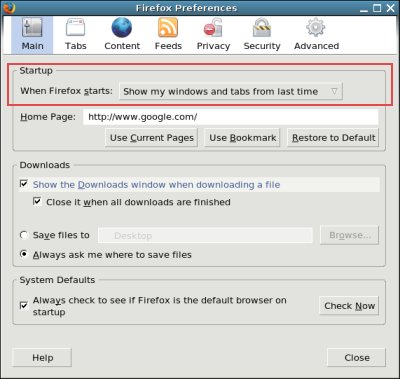Click the Close button at bottom

(x=357, y=358)
